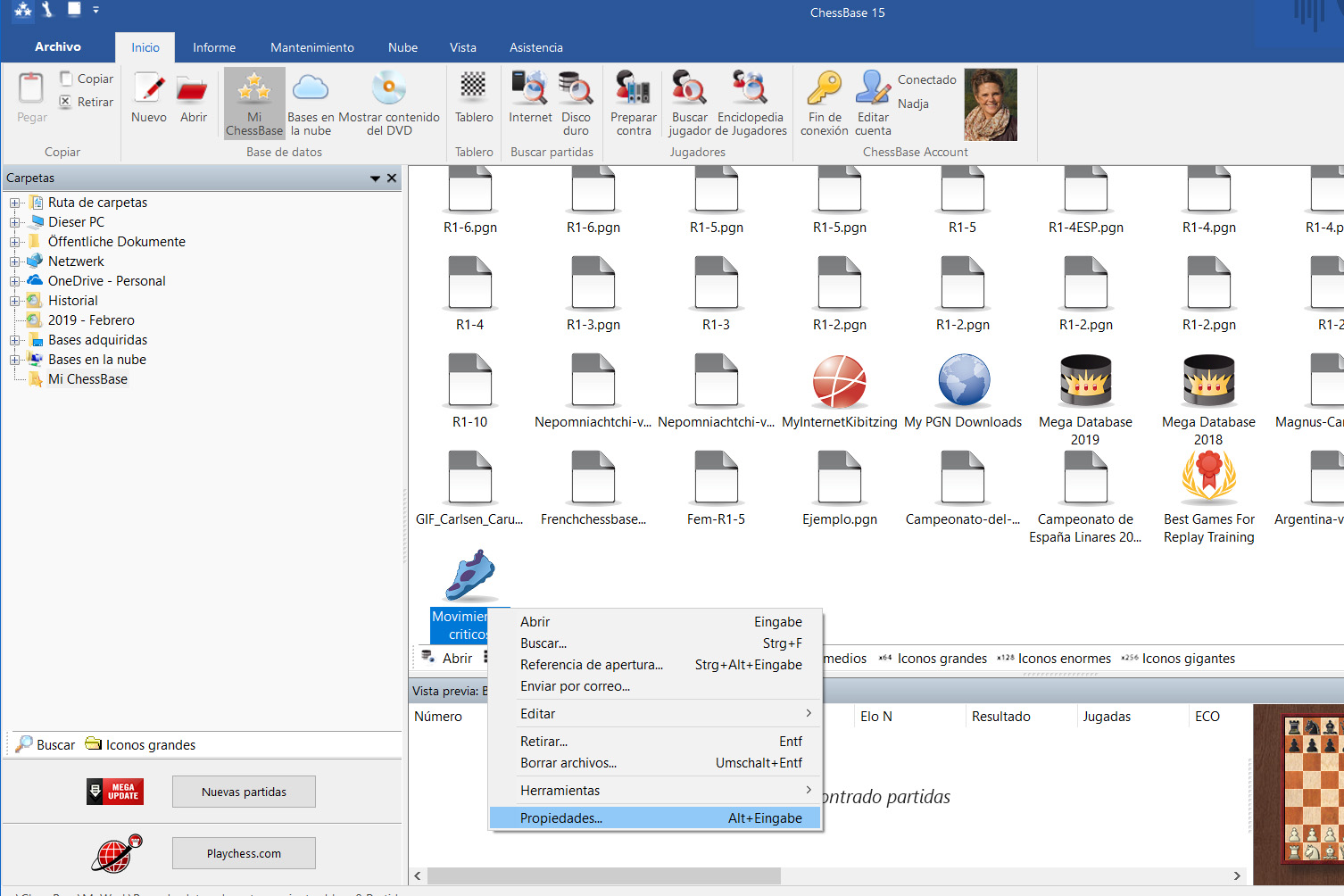The height and width of the screenshot is (896, 1344).
Task: Switch view to Iconos gigantes
Action: click(1179, 659)
